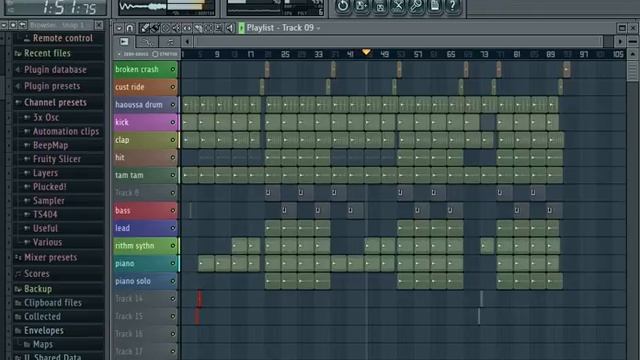
Task: Click the zoom-out minus button
Action: pyautogui.click(x=633, y=41)
